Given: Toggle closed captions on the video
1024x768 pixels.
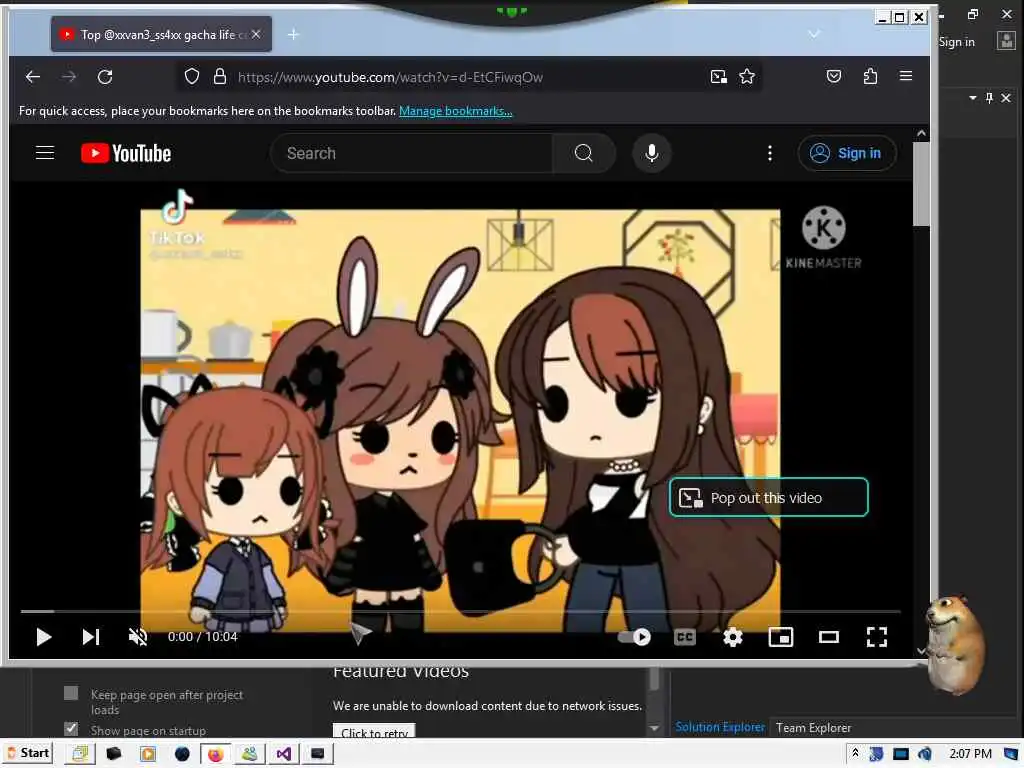Looking at the screenshot, I should pyautogui.click(x=684, y=637).
